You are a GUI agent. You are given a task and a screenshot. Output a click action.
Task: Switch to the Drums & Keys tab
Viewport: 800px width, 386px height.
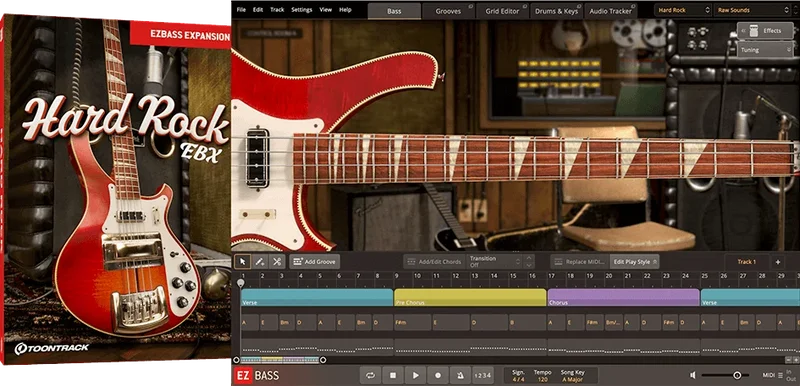click(x=558, y=11)
